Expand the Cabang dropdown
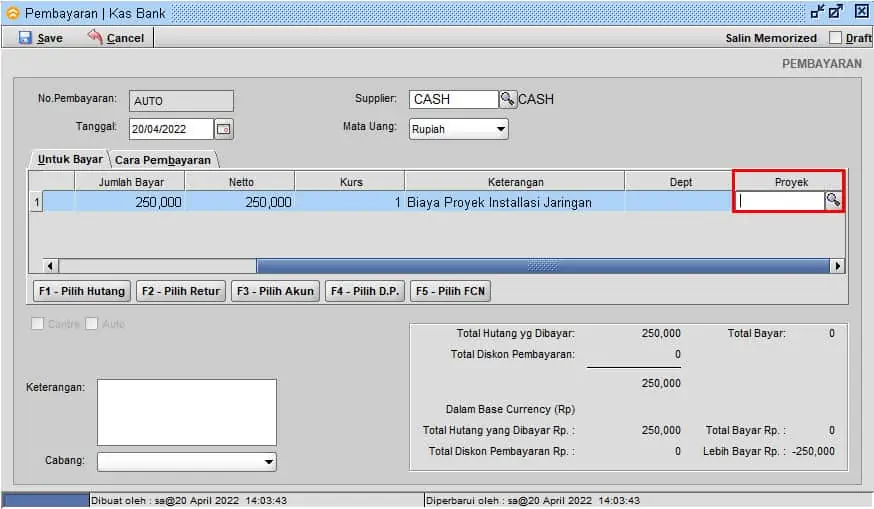Viewport: 874px width, 509px height. pyautogui.click(x=268, y=462)
